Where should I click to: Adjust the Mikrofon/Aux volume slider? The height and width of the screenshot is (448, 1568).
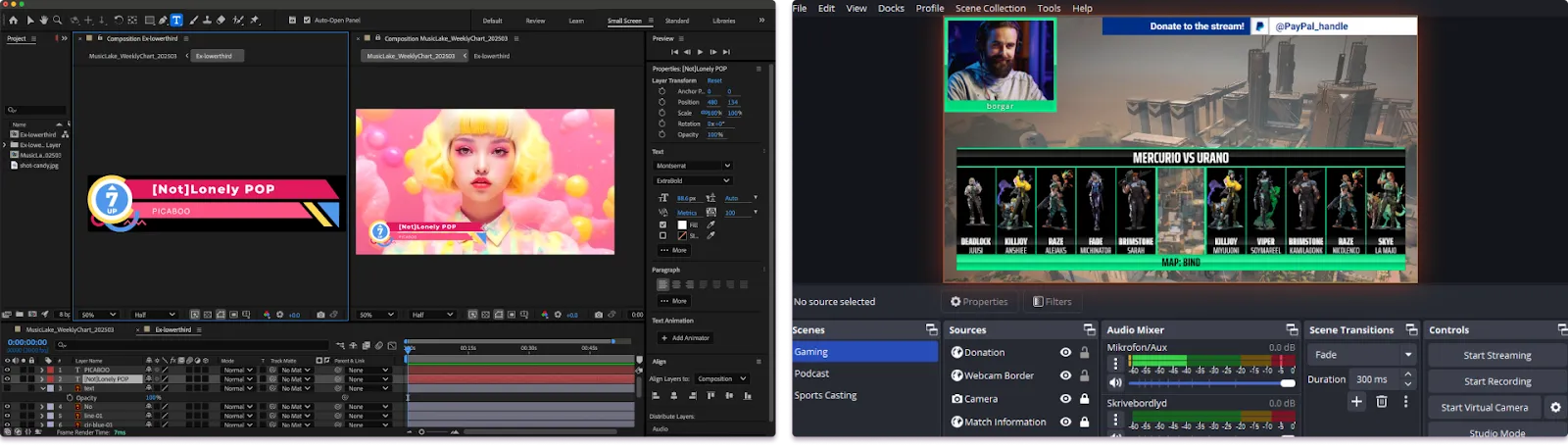coord(1210,382)
